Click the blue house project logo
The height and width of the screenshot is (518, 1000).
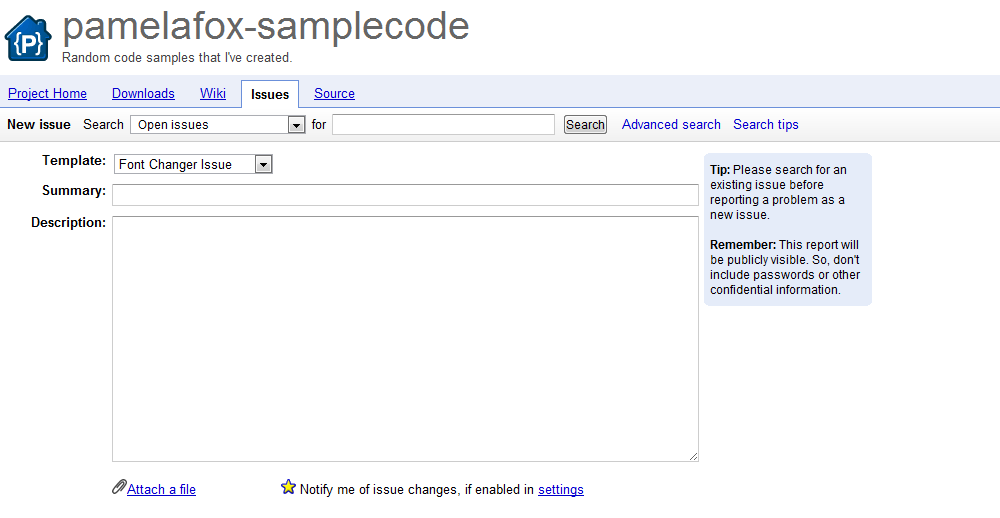pos(28,38)
